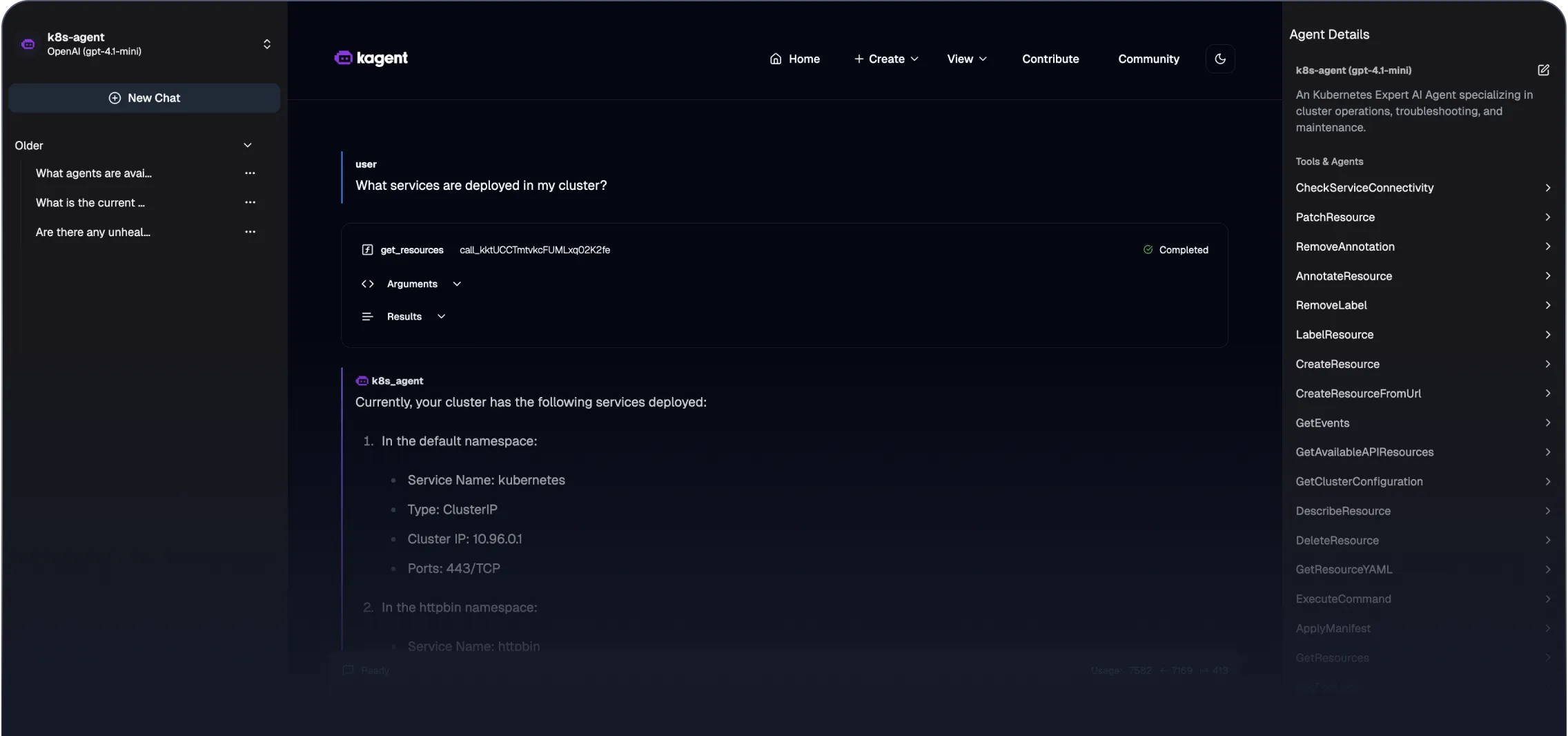Open the View dropdown menu
This screenshot has width=1568, height=736.
(967, 59)
